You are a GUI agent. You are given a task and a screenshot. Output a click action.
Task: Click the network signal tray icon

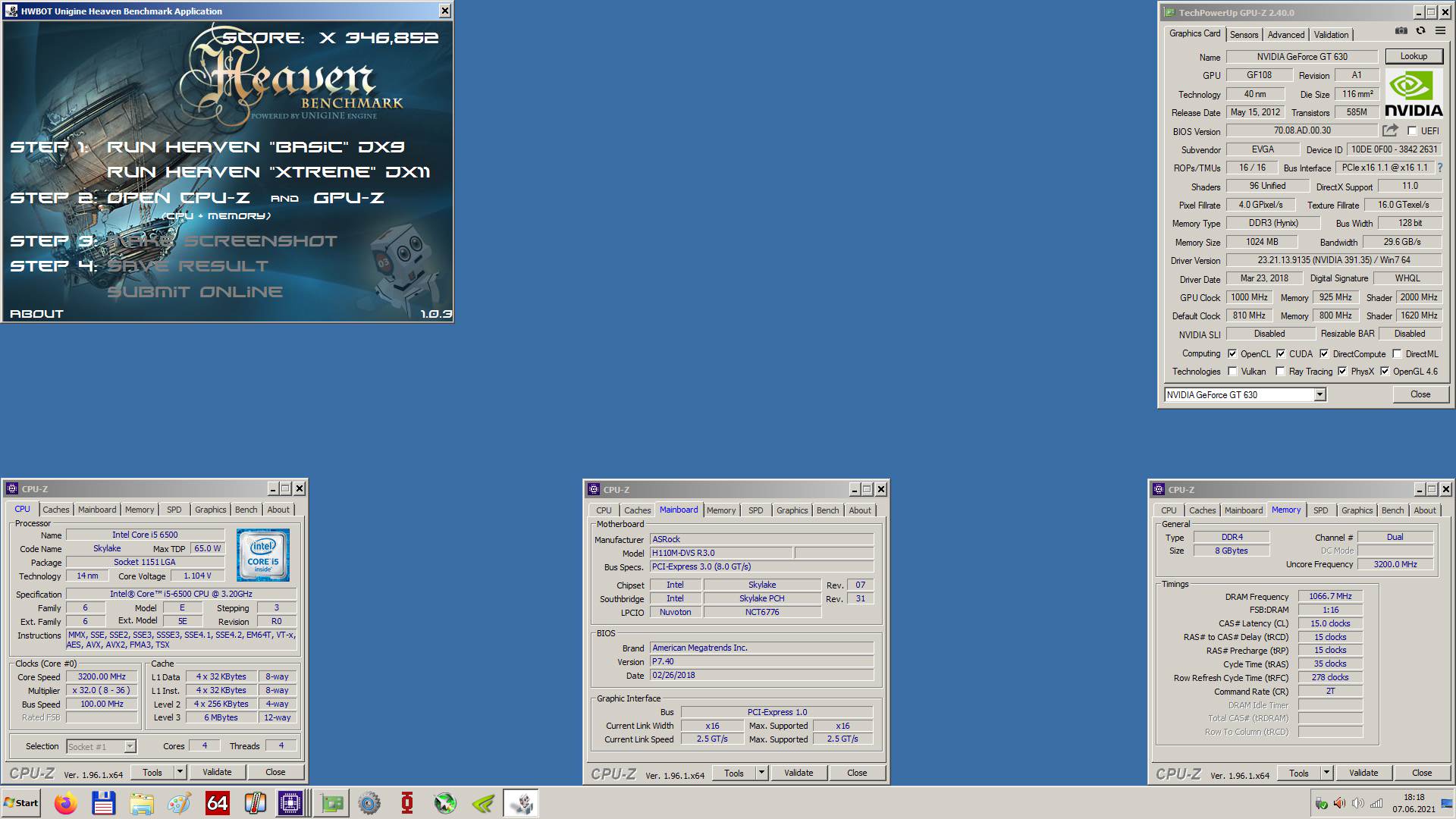[x=1376, y=804]
